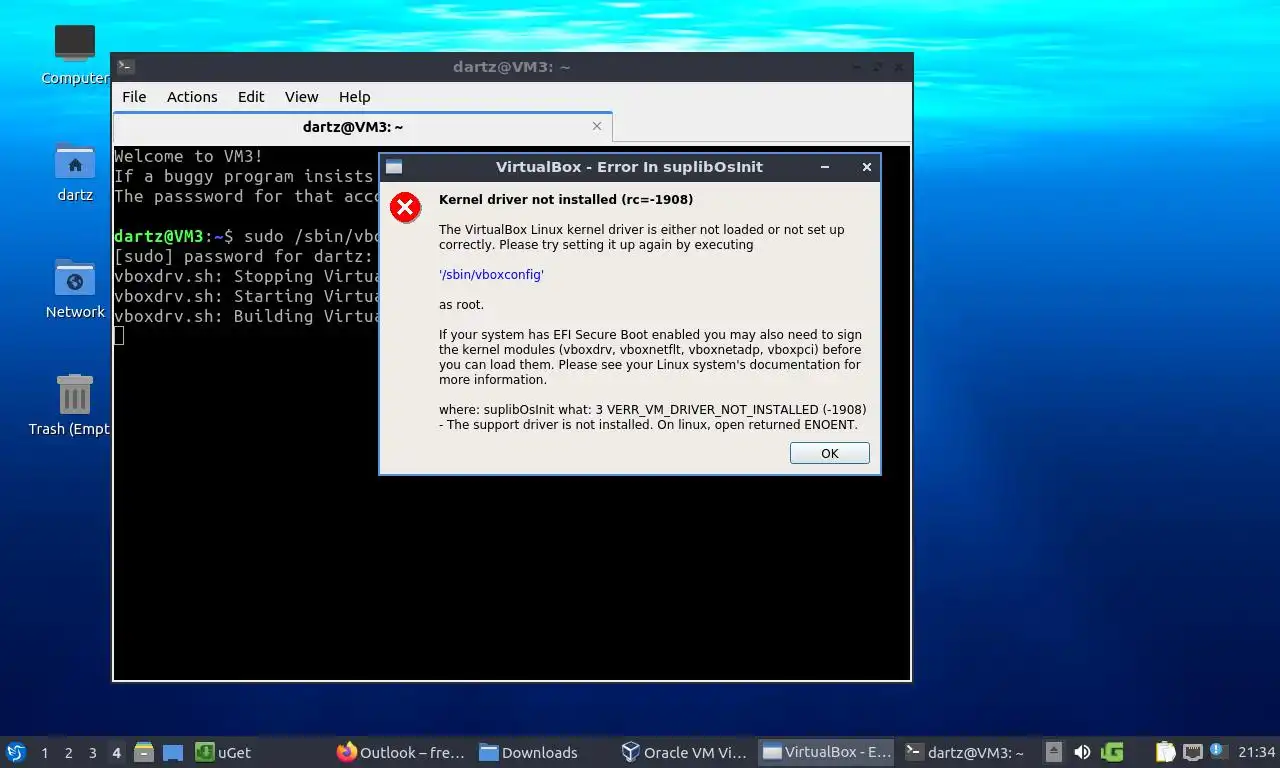
Task: Click the 'Welcome to VM3!' terminal line
Action: [x=189, y=156]
